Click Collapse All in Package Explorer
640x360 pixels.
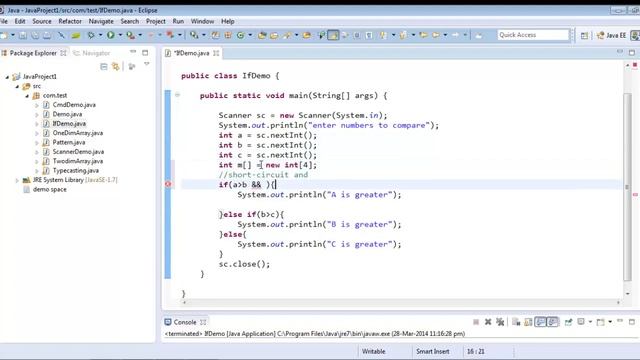[x=104, y=66]
